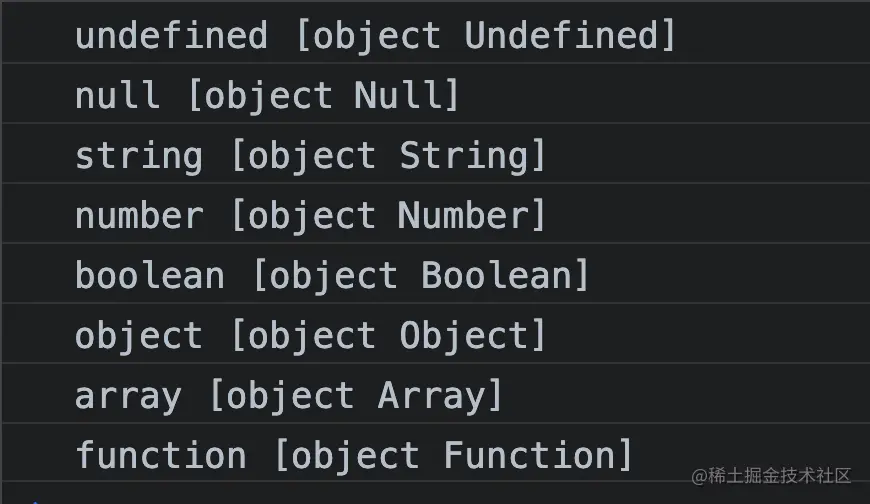Click the capitalized 'Undefined' type in first row
Viewport: 870px width, 504px height.
pos(563,36)
